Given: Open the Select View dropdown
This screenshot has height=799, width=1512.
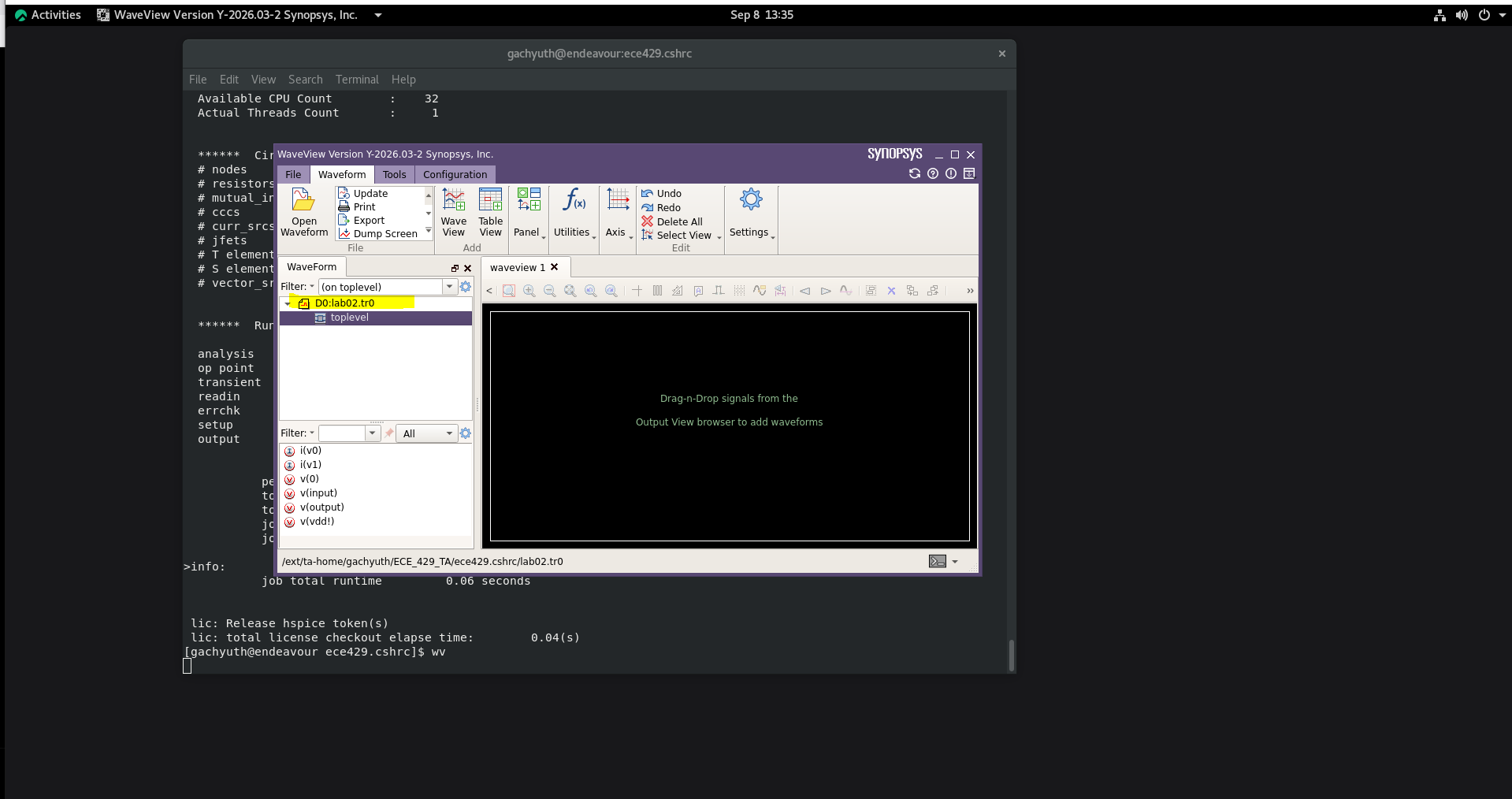Looking at the screenshot, I should point(682,236).
